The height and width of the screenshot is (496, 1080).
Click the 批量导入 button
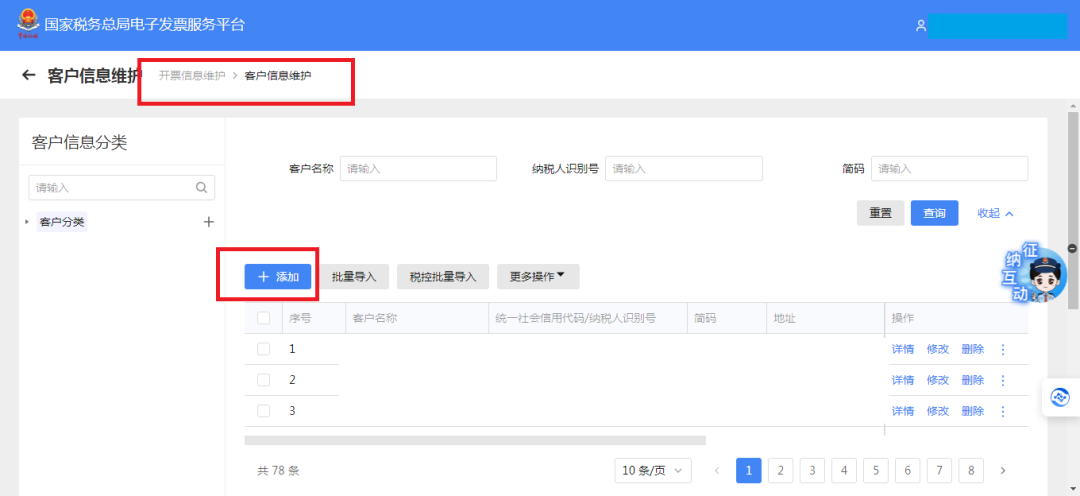354,276
